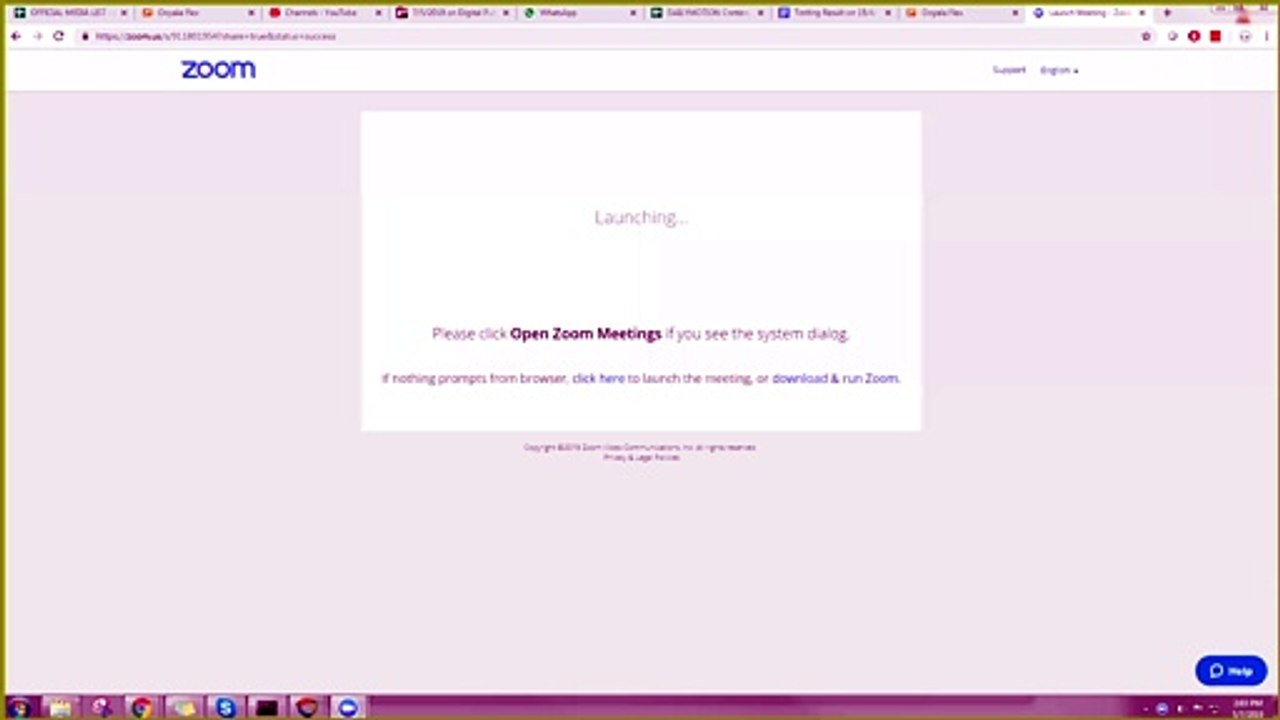1280x720 pixels.
Task: Switch to the OFFICIAL MEDIA LIST tab
Action: coord(70,13)
